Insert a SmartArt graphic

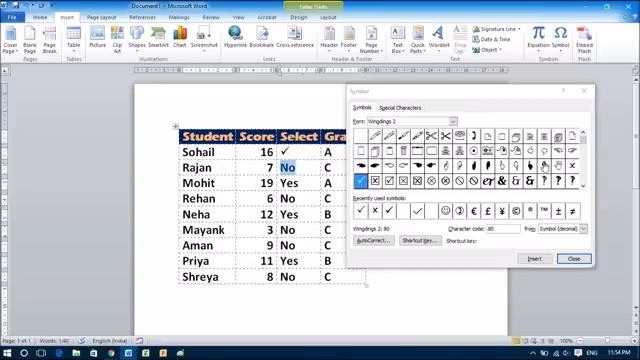pos(158,38)
